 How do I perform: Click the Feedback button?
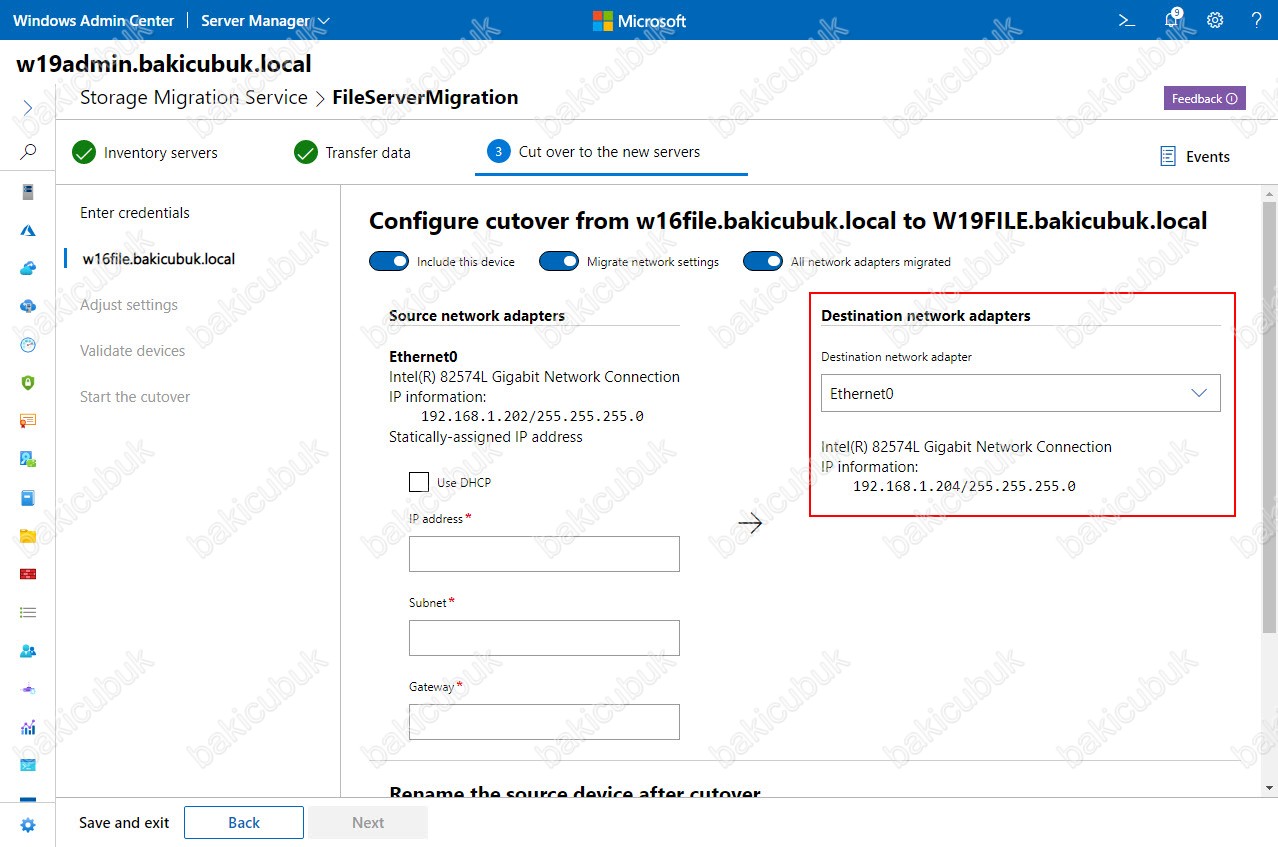click(1204, 98)
